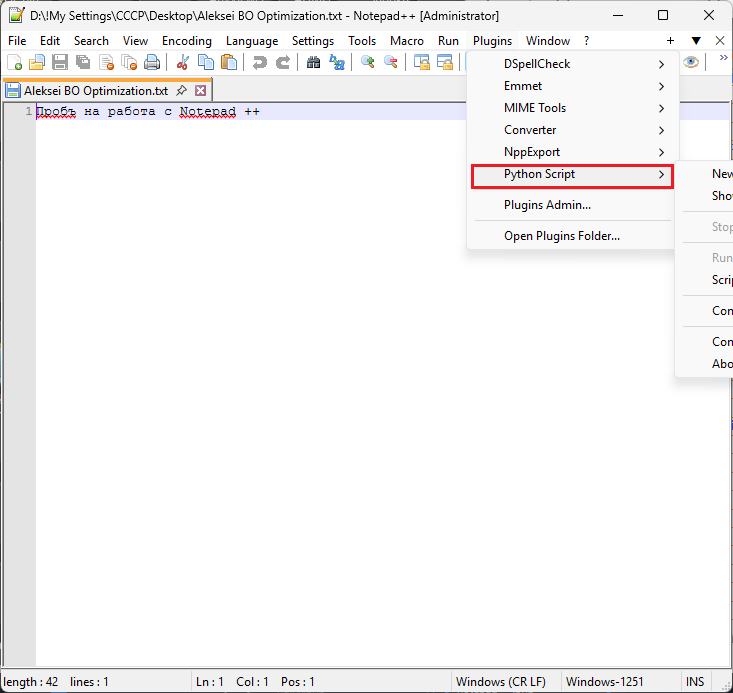Click the Ln : 1 Col : 1 status text
733x693 pixels.
click(x=232, y=682)
